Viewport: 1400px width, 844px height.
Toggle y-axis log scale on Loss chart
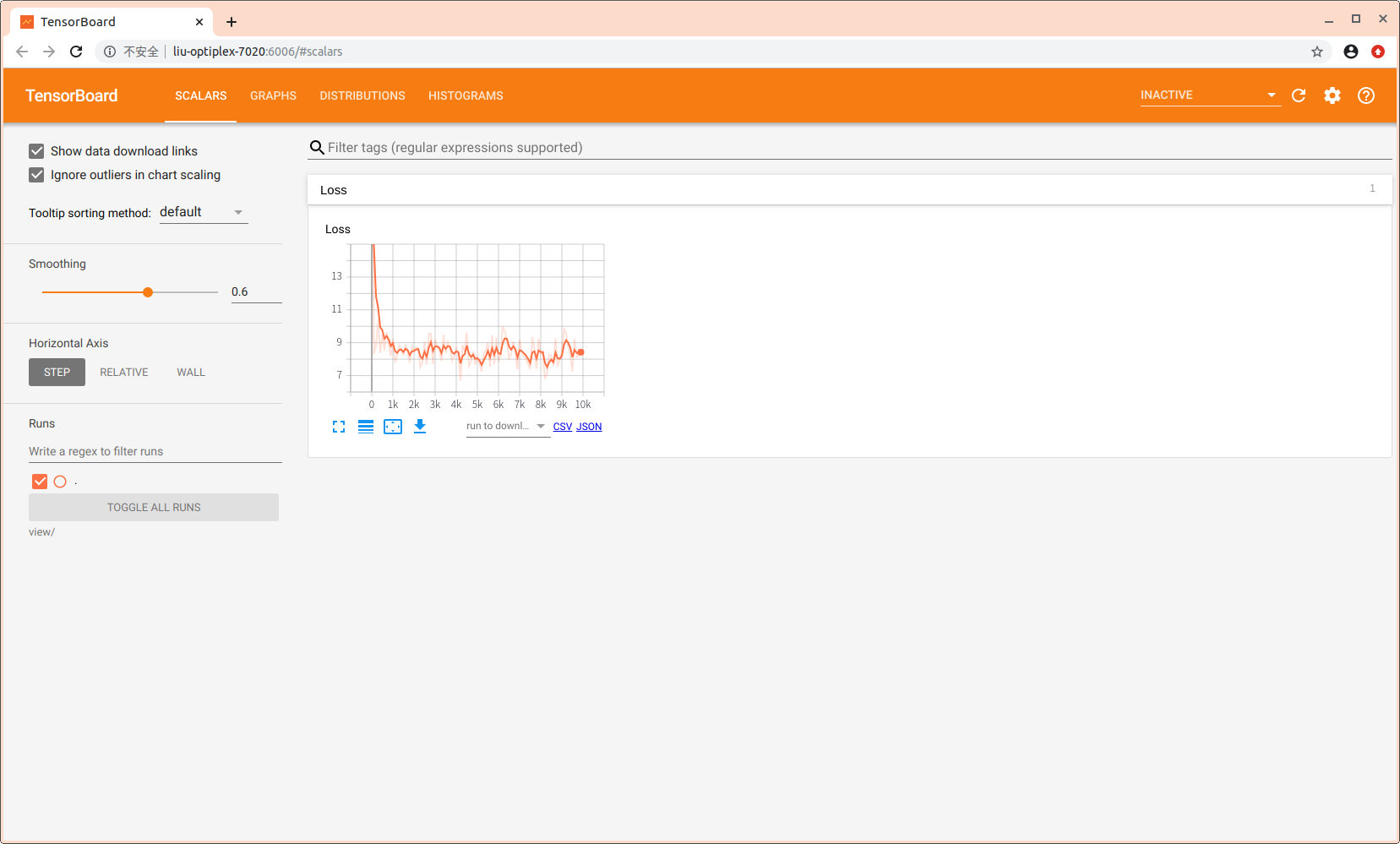click(366, 427)
